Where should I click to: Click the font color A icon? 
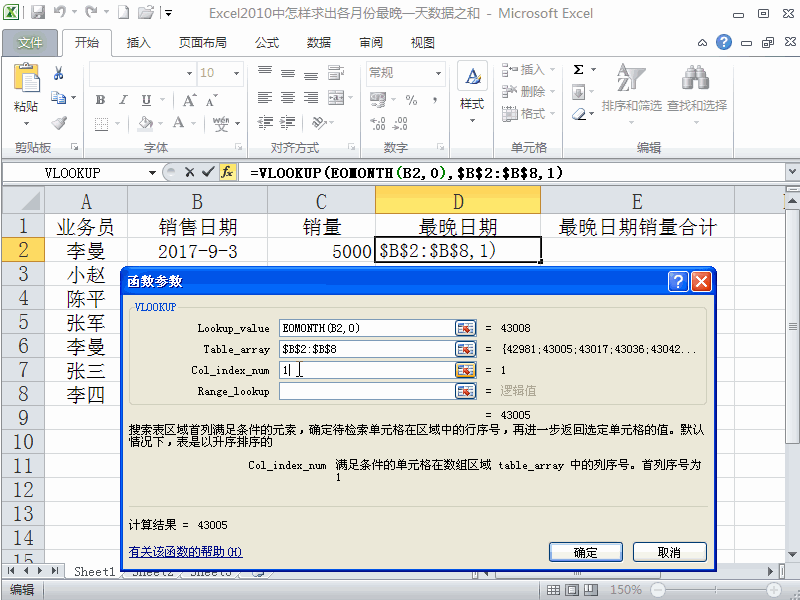[x=178, y=123]
